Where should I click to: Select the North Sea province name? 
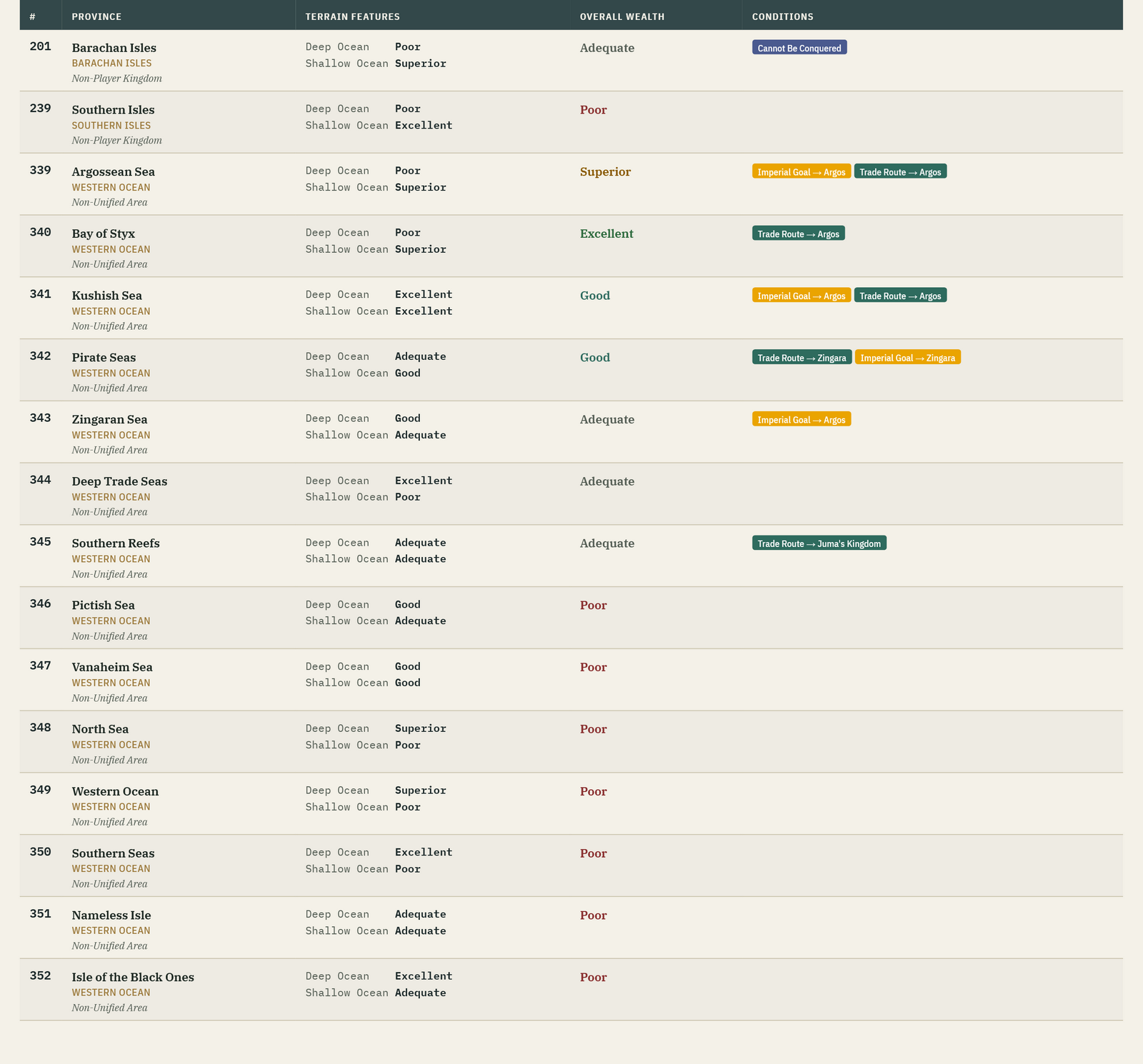click(x=101, y=729)
